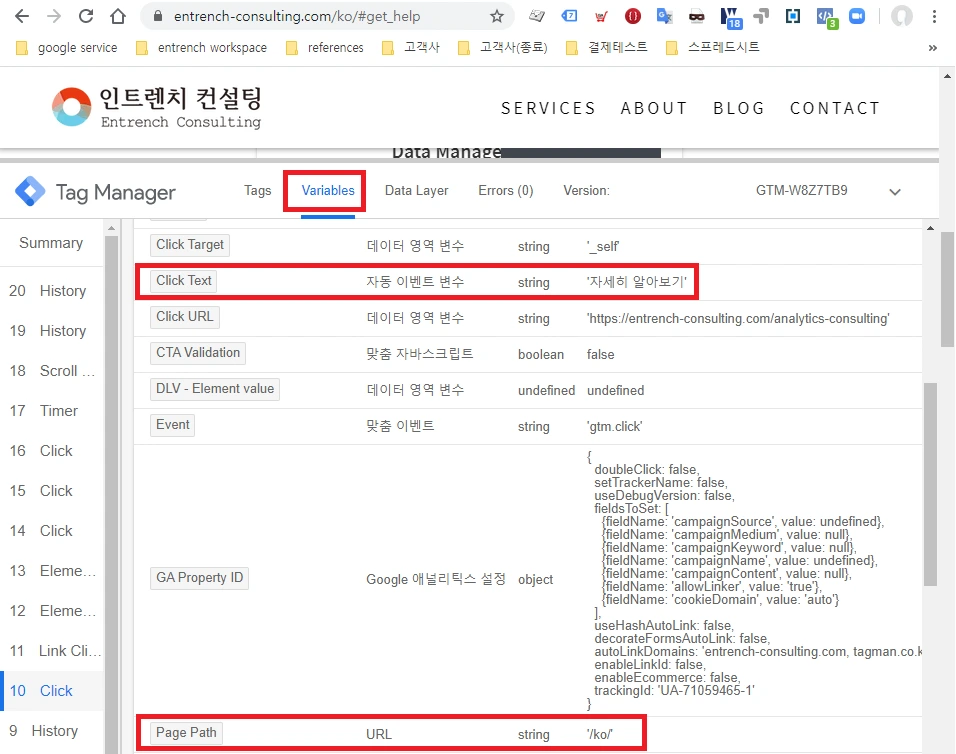Open the SERVICES menu
The image size is (956, 754).
click(548, 108)
